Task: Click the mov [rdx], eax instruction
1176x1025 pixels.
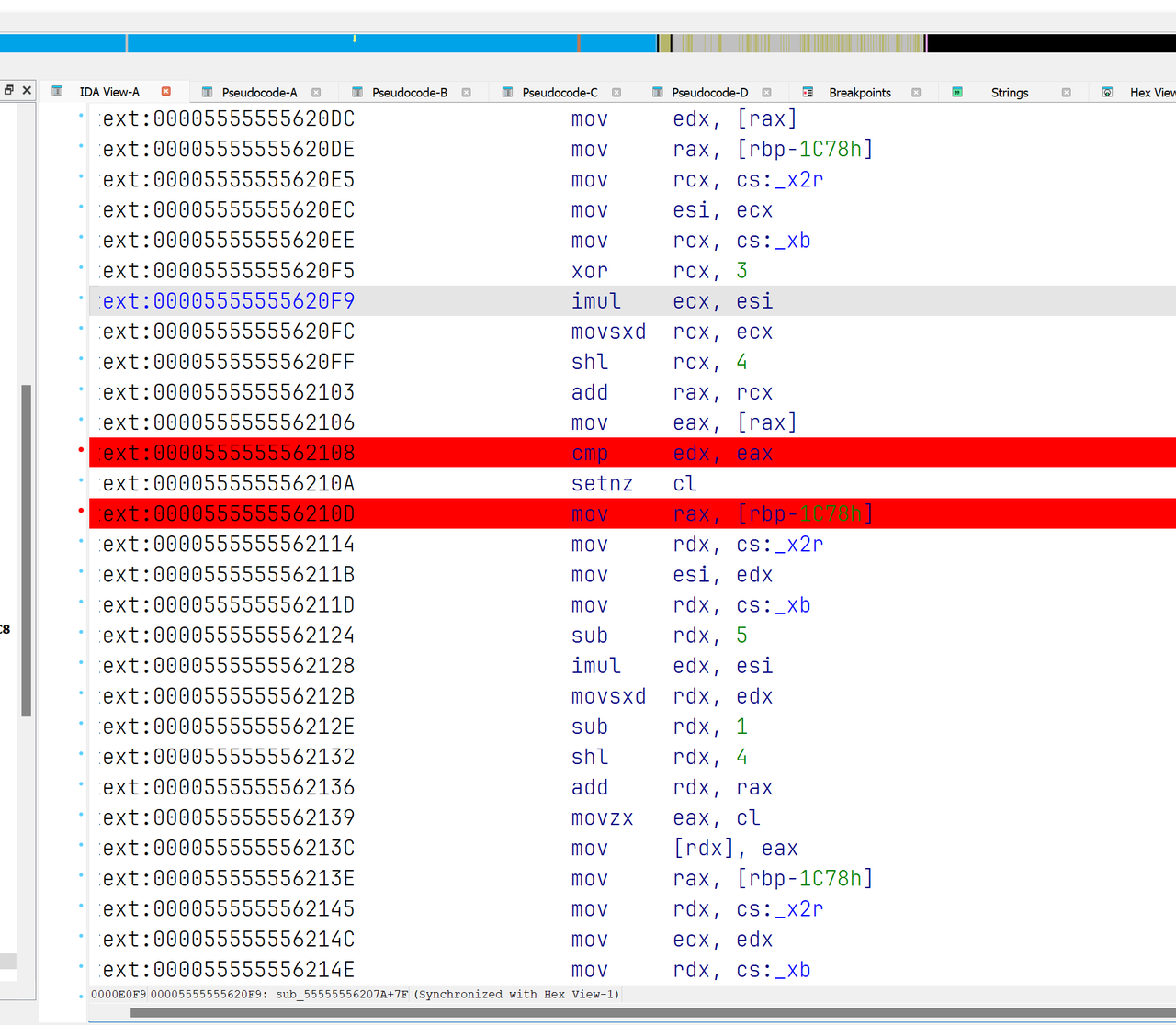Action: [684, 849]
